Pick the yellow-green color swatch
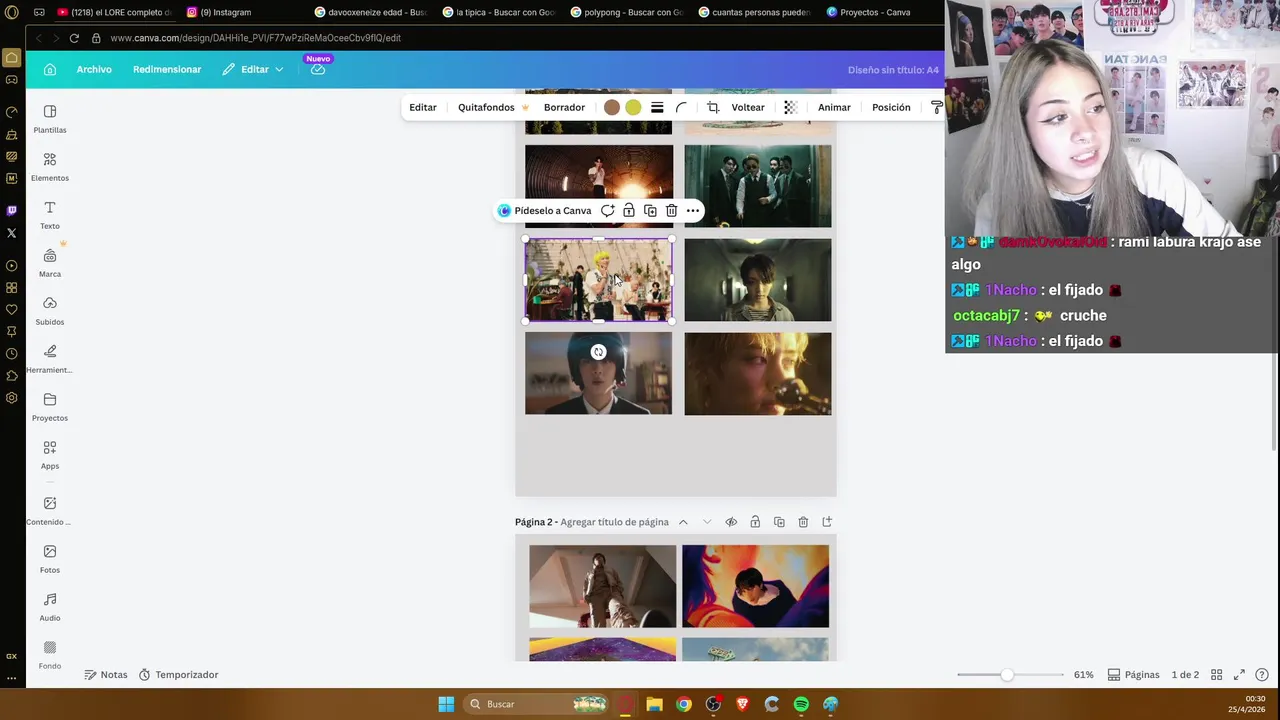The image size is (1280, 720). [633, 107]
